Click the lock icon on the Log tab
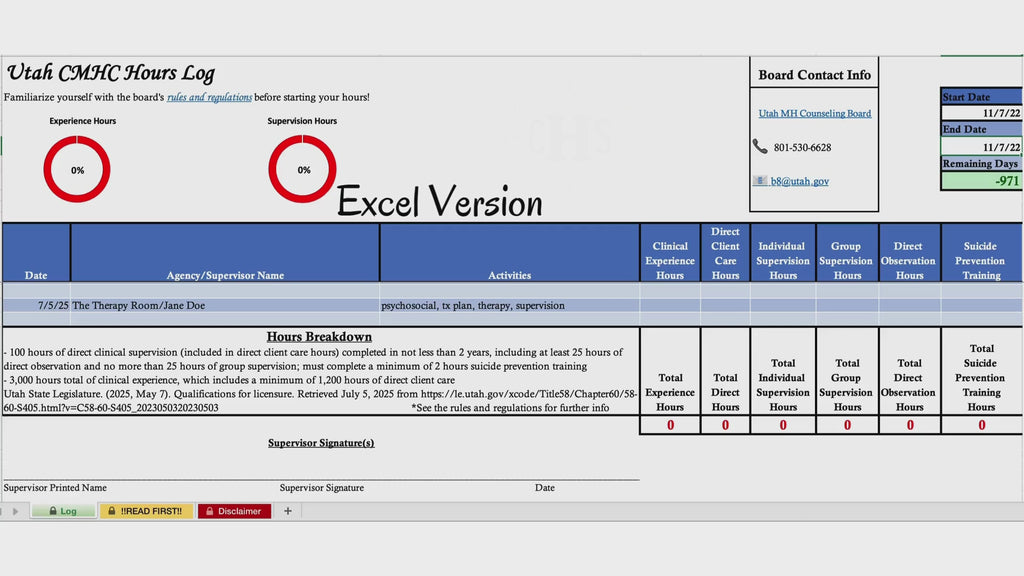 tap(53, 511)
